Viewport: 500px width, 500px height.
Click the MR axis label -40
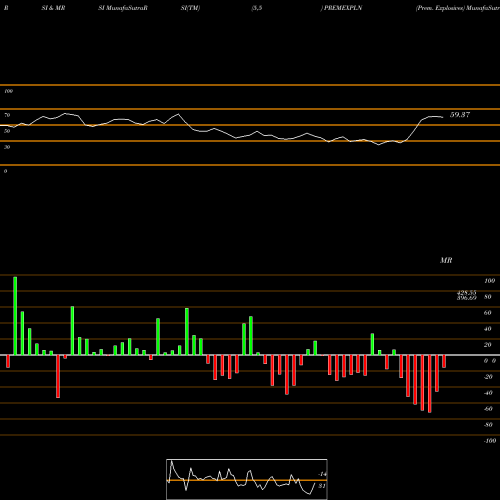(488, 393)
